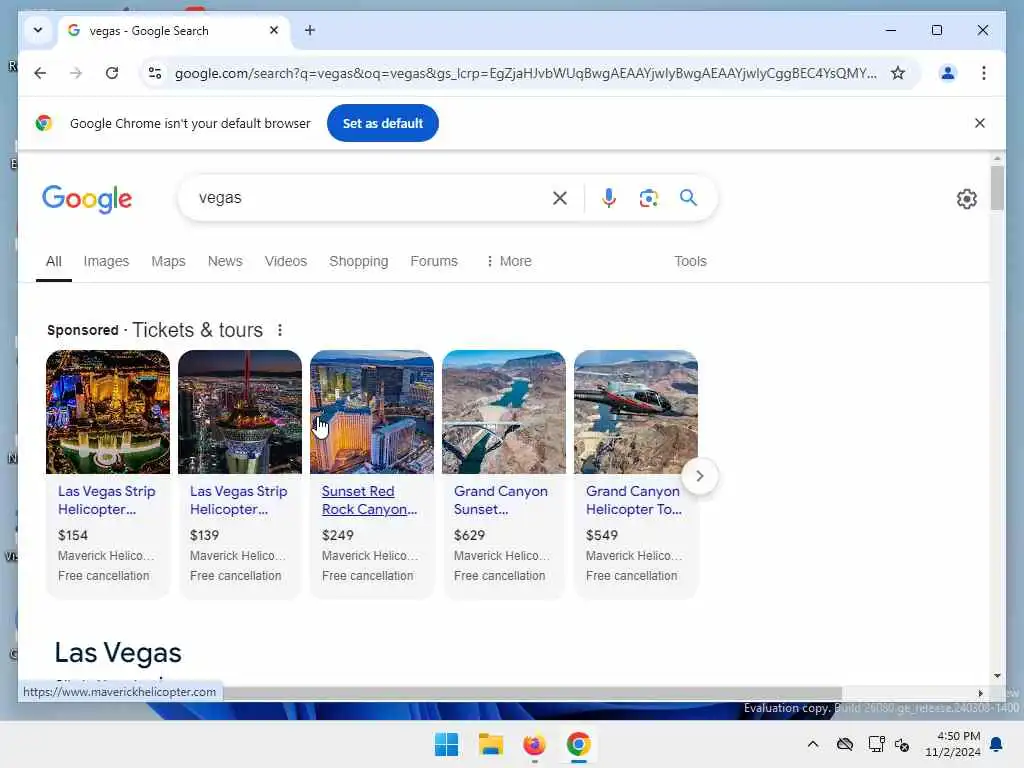Select the All results tab

tap(54, 261)
